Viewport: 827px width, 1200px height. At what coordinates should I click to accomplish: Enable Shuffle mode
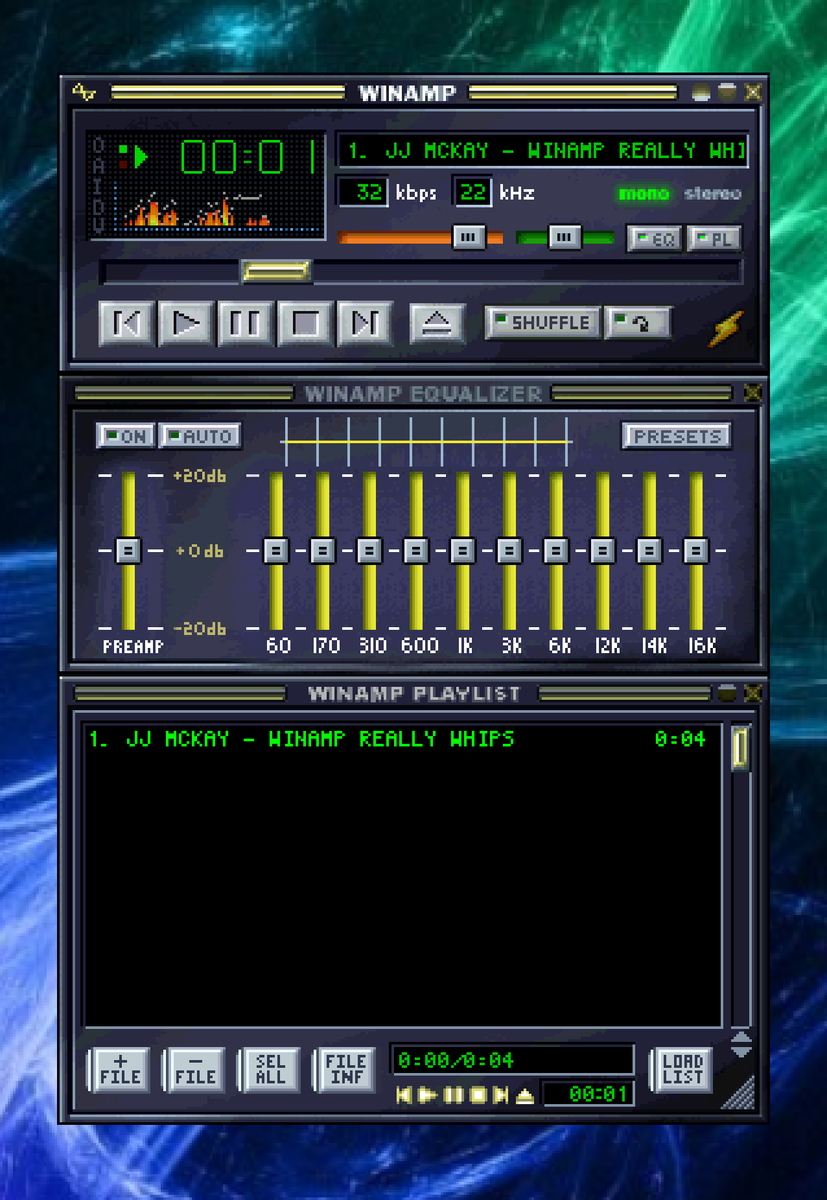coord(543,323)
